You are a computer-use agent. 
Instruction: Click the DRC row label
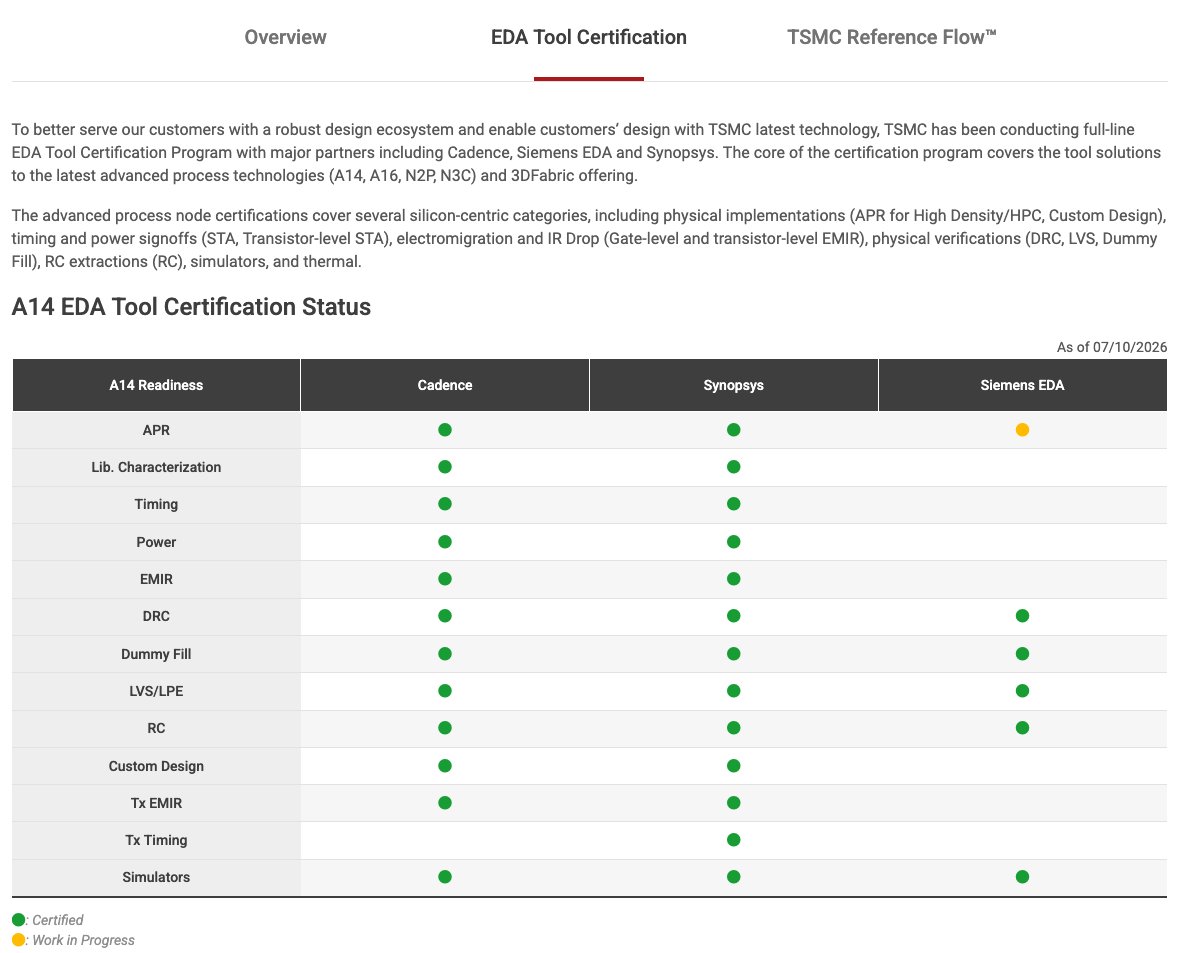coord(156,616)
